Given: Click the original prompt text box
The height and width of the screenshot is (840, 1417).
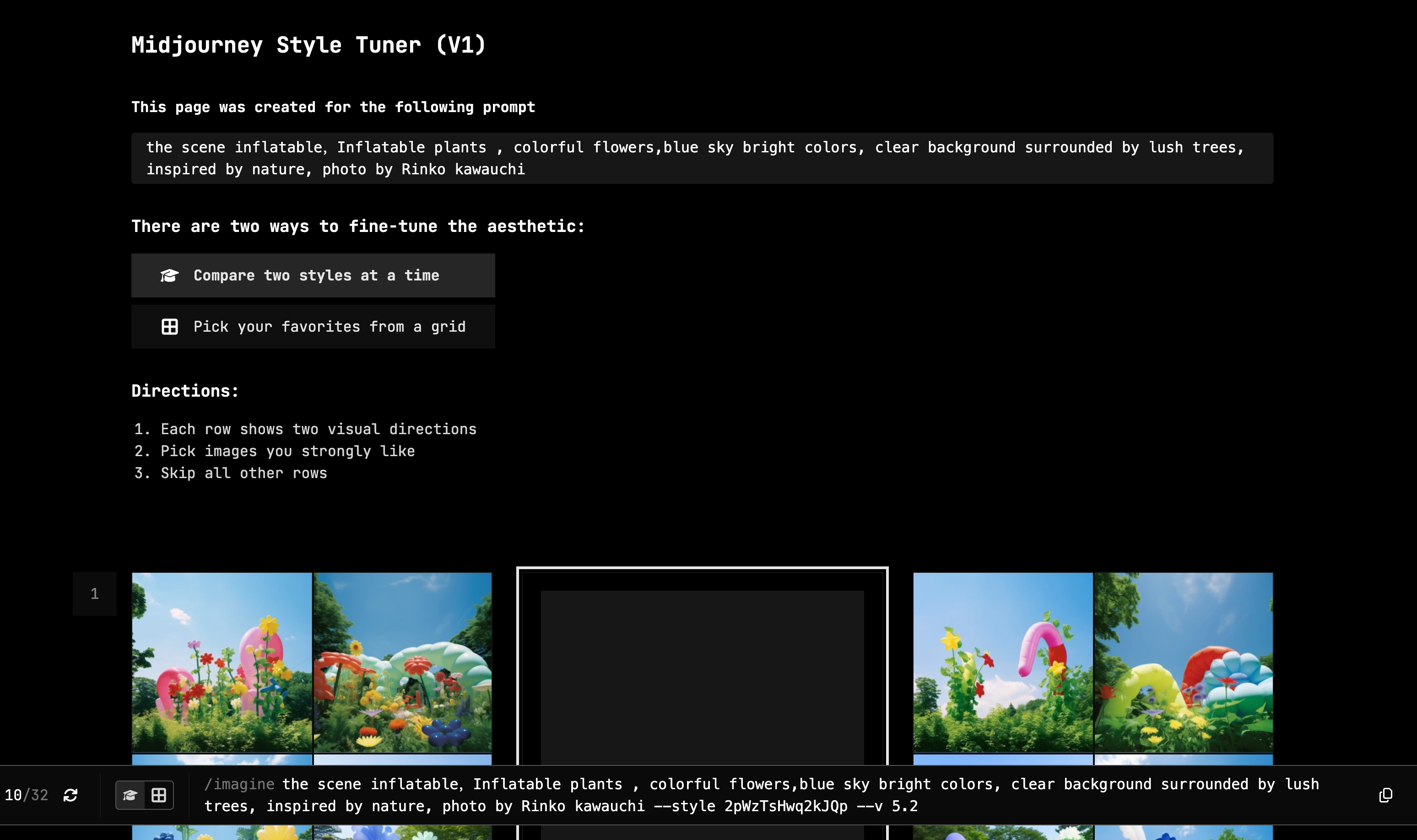Looking at the screenshot, I should pyautogui.click(x=702, y=158).
